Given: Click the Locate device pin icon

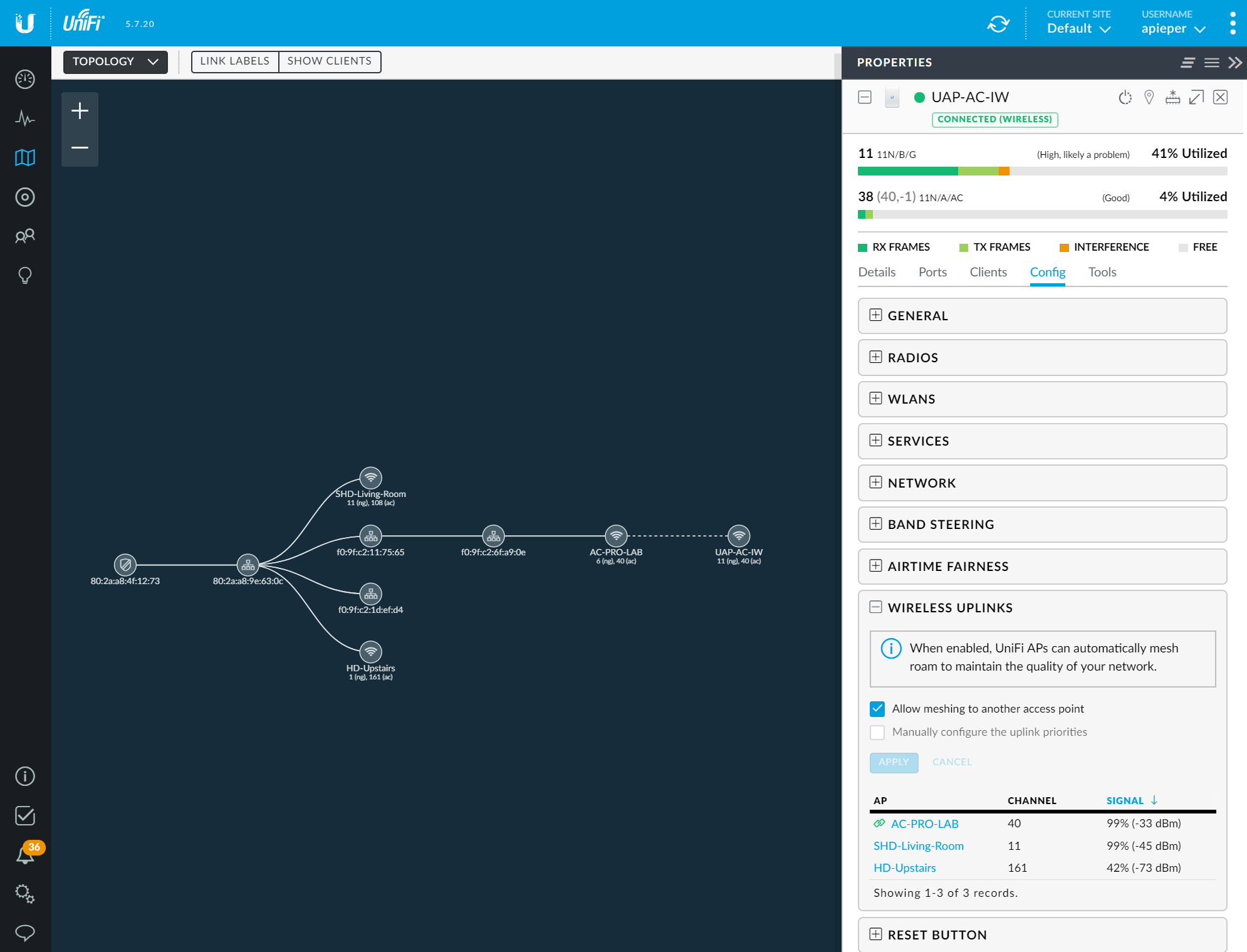Looking at the screenshot, I should click(x=1149, y=97).
